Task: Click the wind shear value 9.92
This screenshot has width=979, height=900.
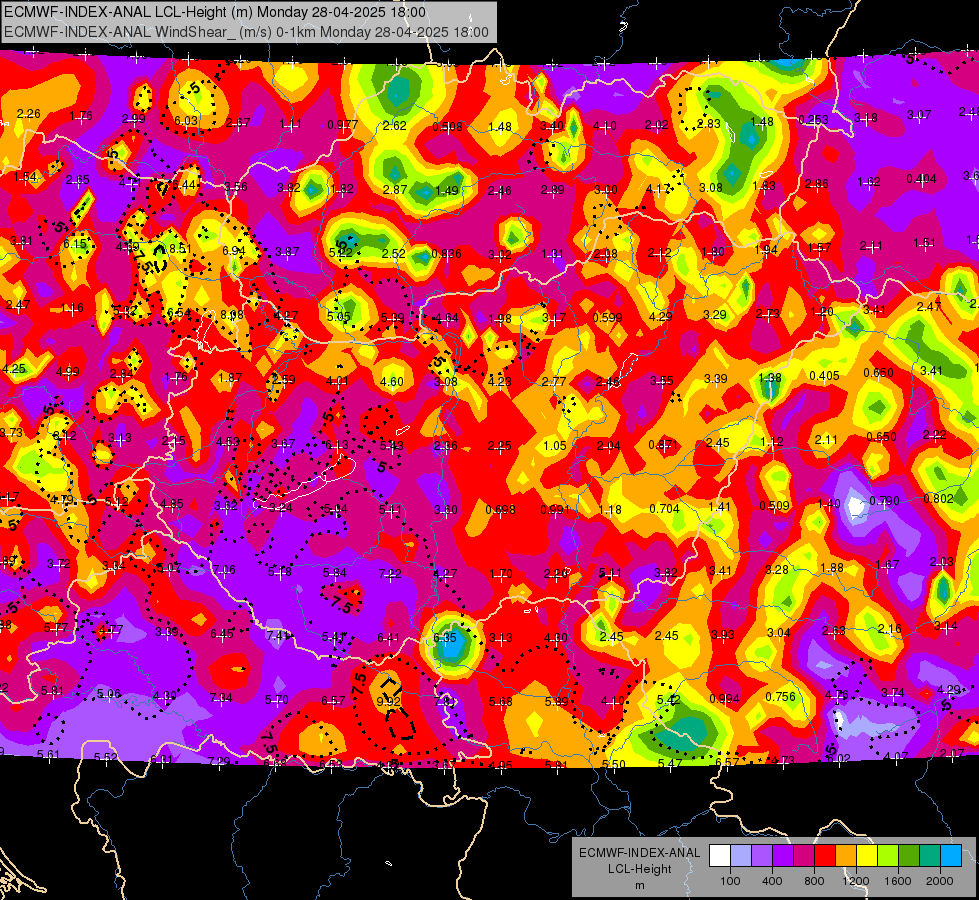Action: (x=388, y=701)
